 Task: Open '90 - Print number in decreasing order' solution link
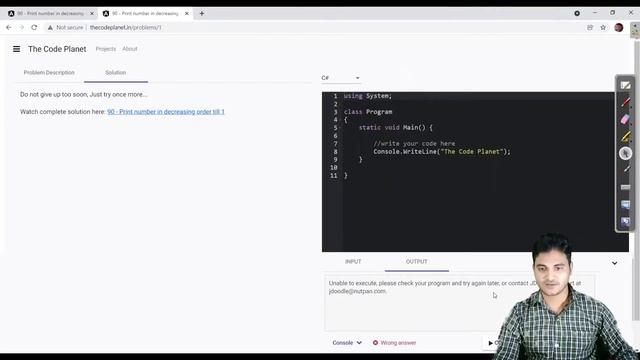[x=166, y=112]
